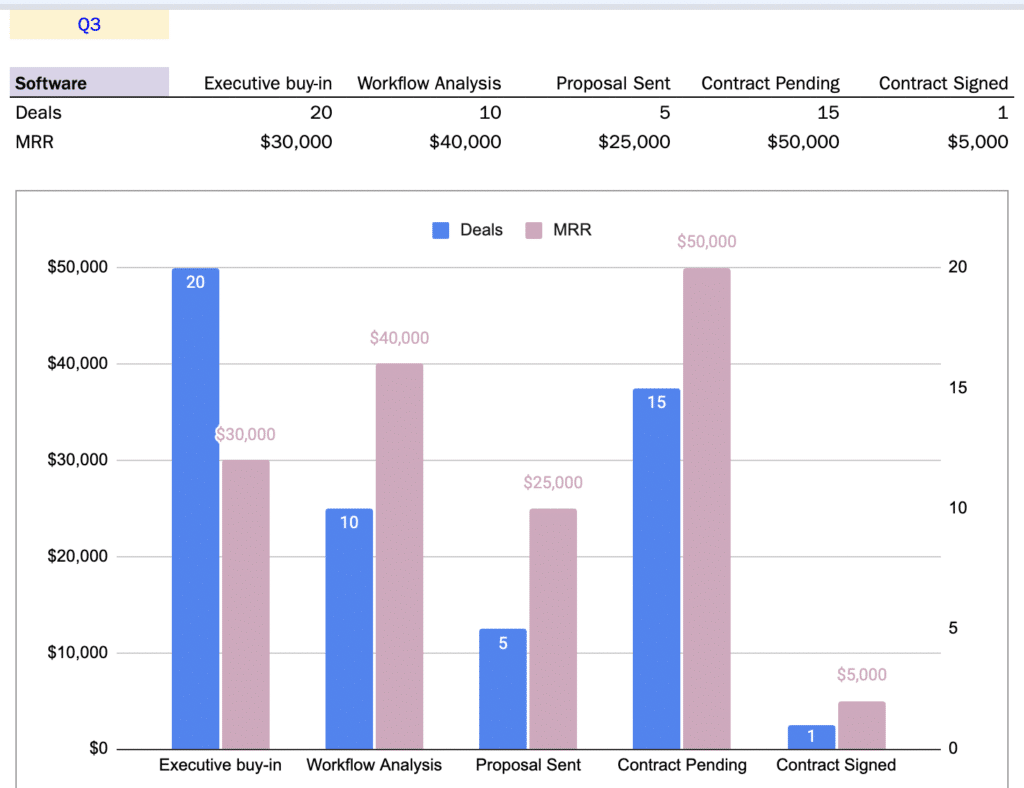Click the table cell showing 15 deals

click(828, 113)
